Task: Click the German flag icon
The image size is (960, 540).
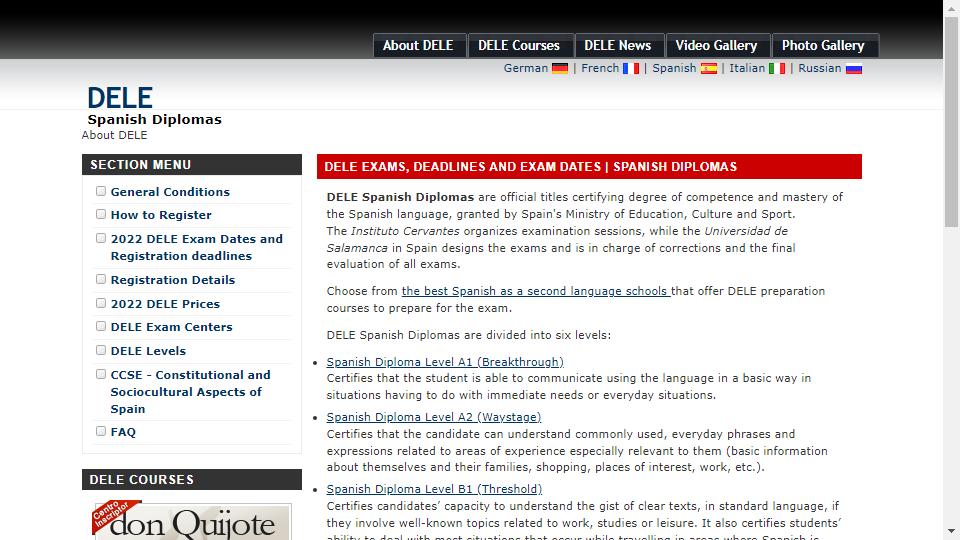Action: click(560, 69)
